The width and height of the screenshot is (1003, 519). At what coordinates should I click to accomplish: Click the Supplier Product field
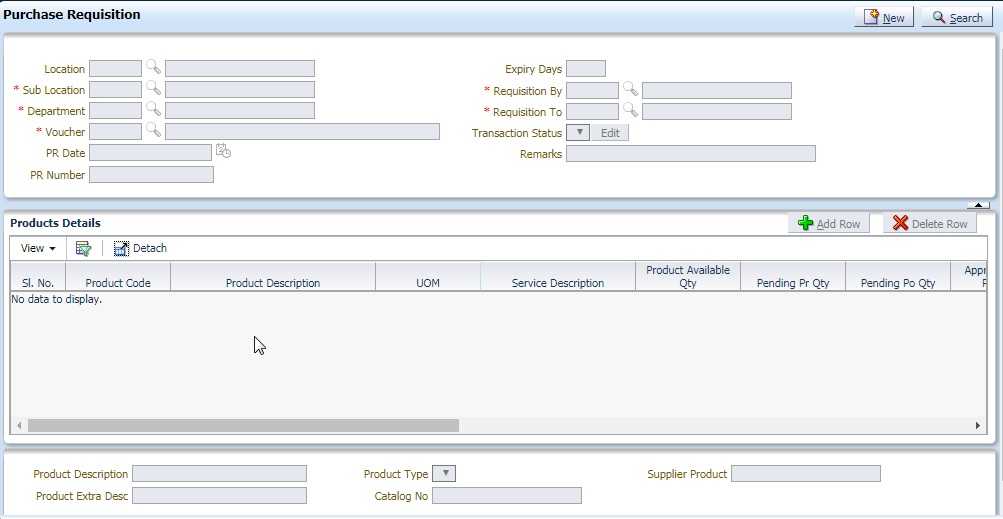point(806,474)
